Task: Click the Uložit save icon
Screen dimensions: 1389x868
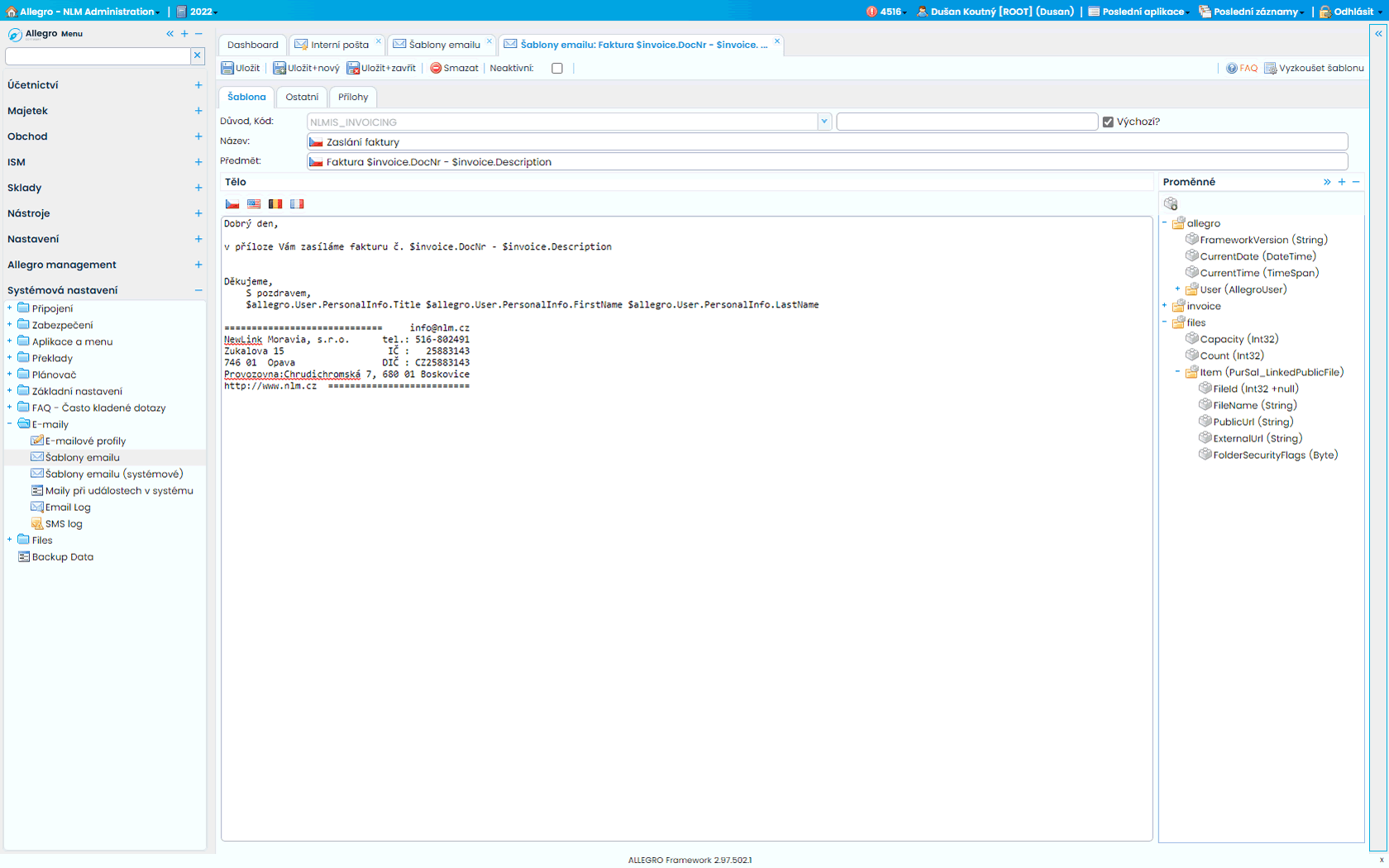Action: [227, 68]
